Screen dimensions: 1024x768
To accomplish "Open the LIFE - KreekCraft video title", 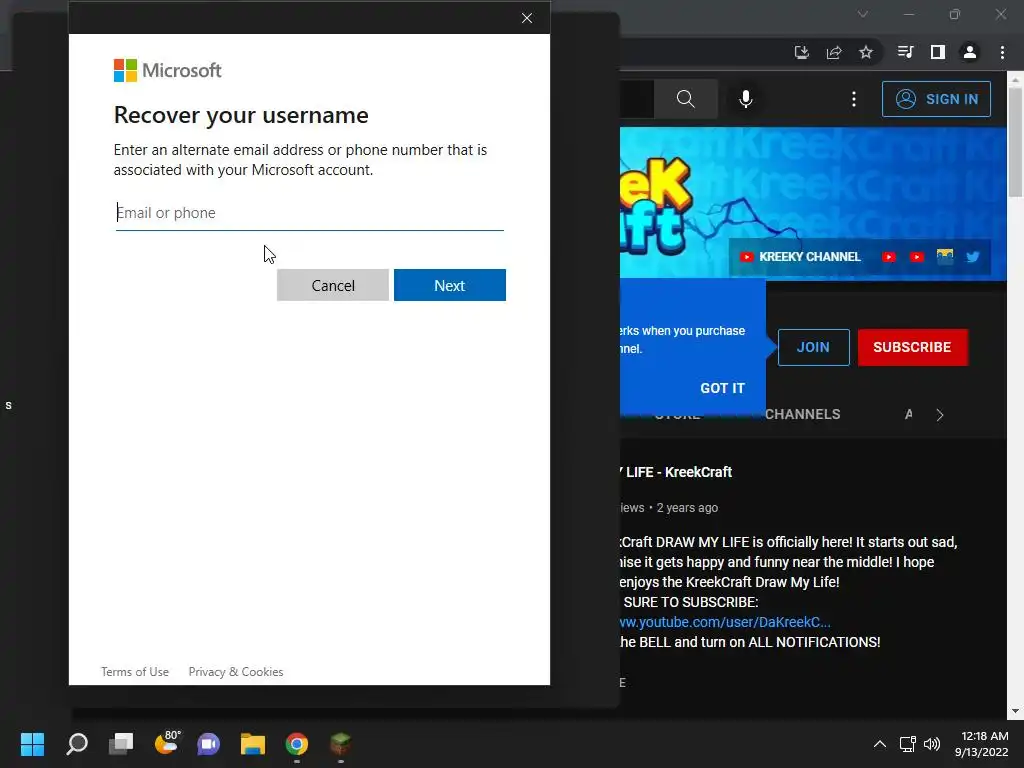I will pos(676,472).
